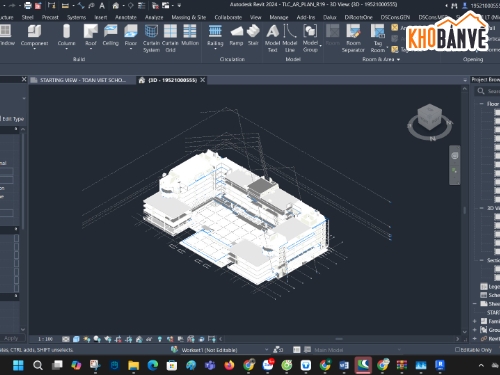Select the Curtain Grid tool
500x375 pixels.
(170, 38)
